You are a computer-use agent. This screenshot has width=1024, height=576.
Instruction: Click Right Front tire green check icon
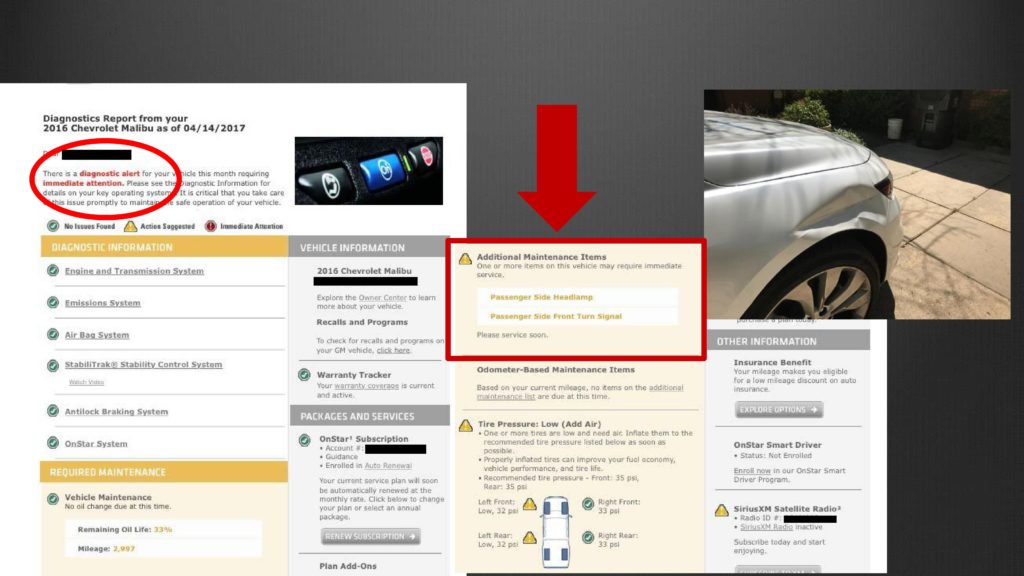(588, 504)
